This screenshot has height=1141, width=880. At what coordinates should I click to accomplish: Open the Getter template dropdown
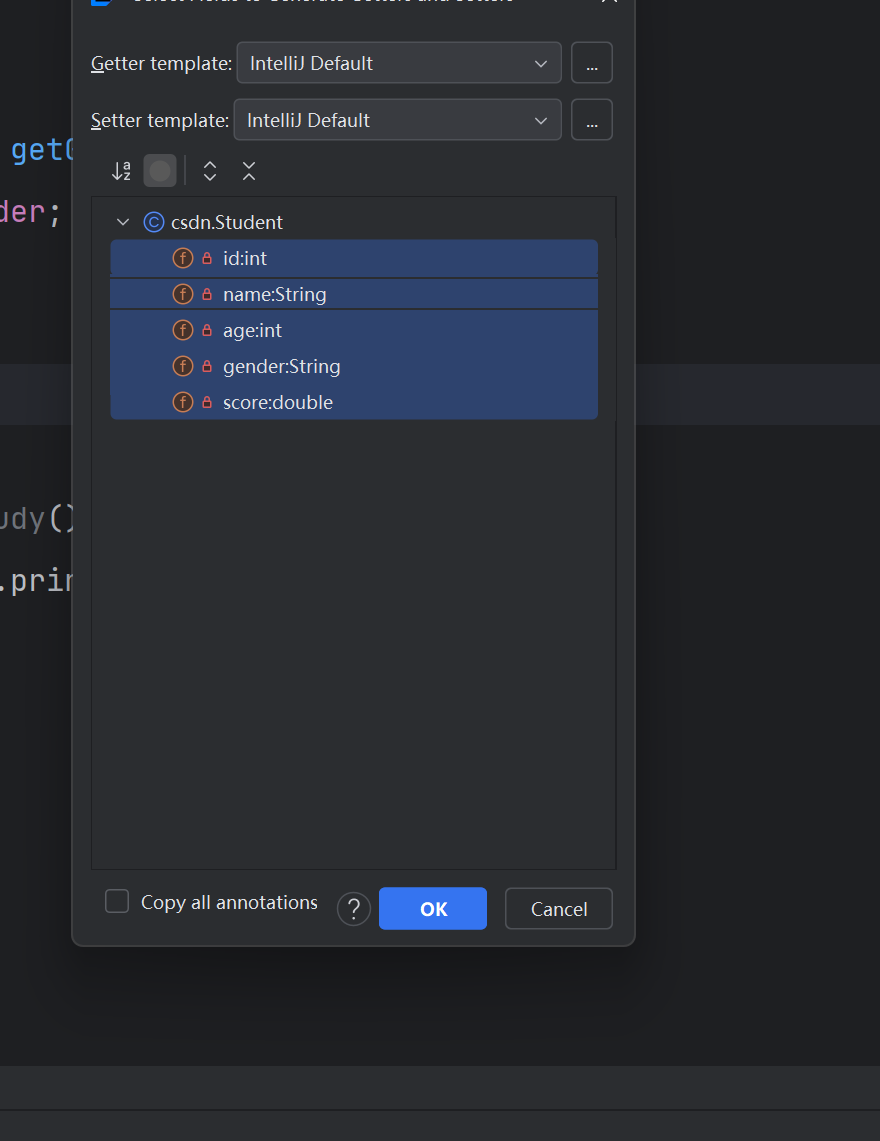pyautogui.click(x=399, y=63)
